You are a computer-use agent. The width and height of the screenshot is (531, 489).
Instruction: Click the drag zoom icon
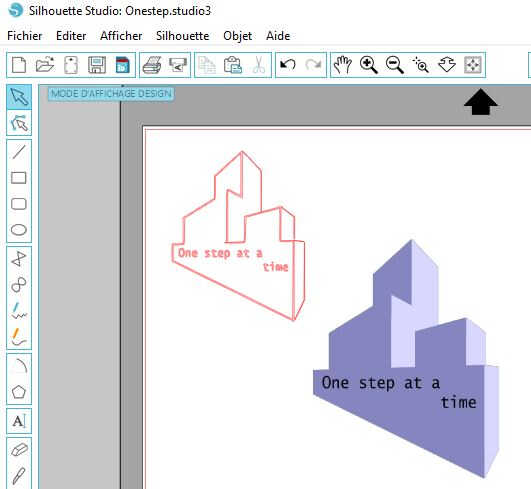tap(447, 65)
